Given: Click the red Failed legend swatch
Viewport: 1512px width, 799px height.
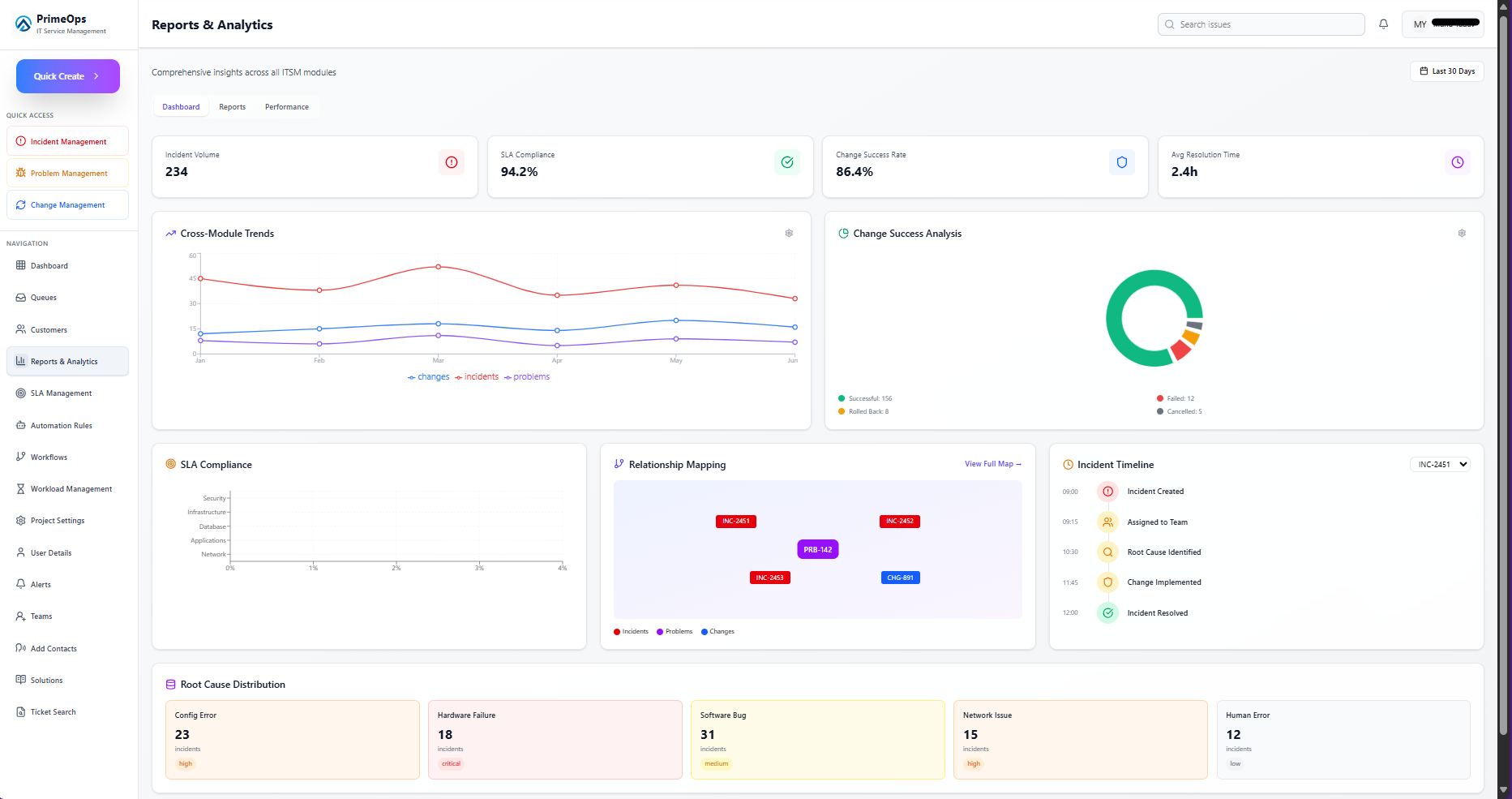Looking at the screenshot, I should [x=1160, y=398].
